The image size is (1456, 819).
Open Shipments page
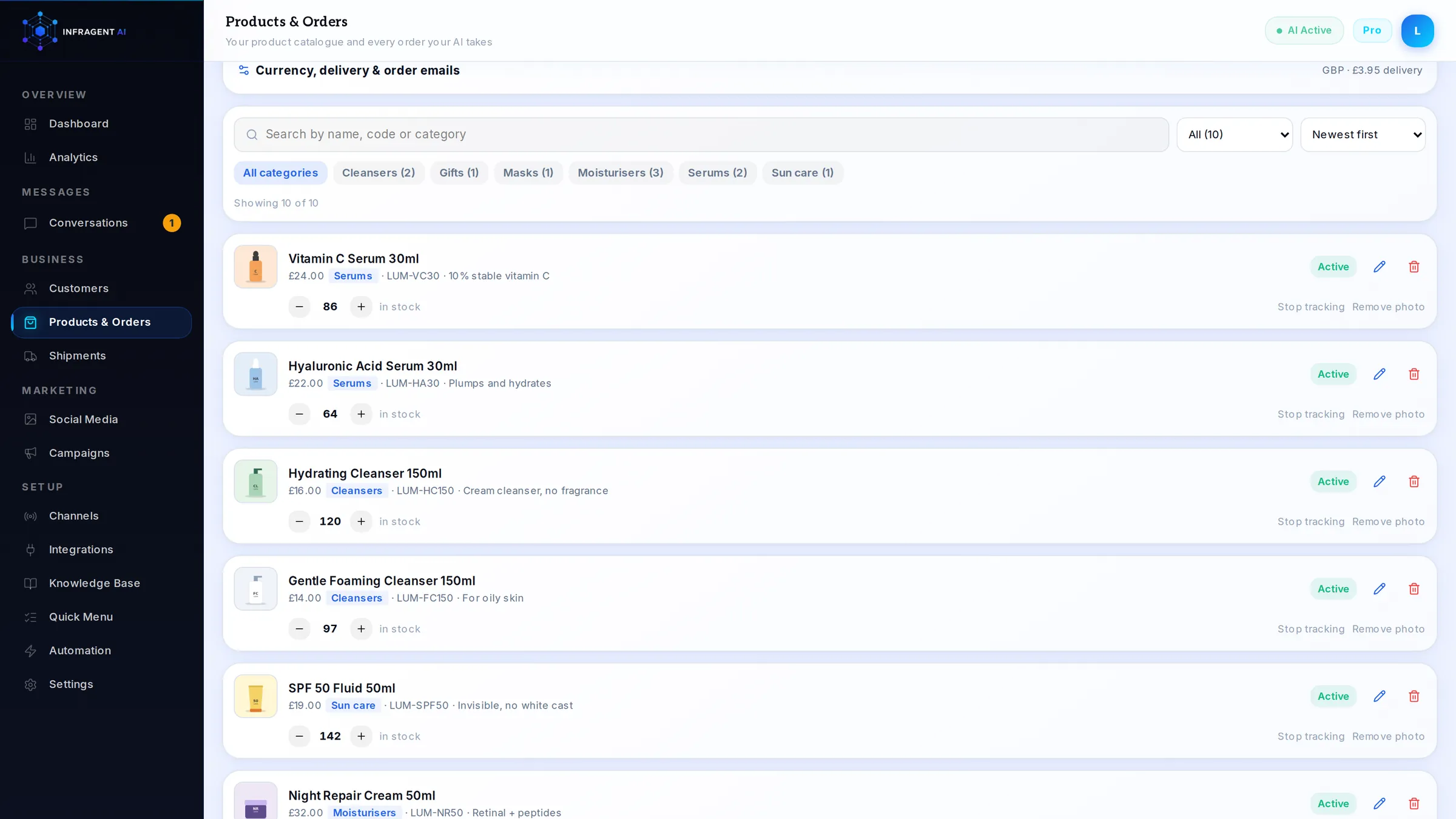point(101,356)
